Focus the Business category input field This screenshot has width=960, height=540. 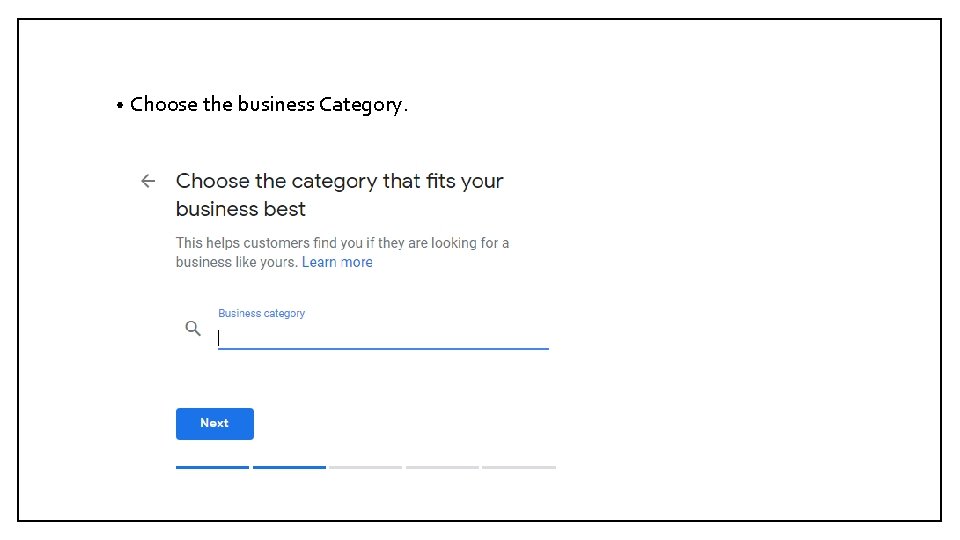pos(383,337)
